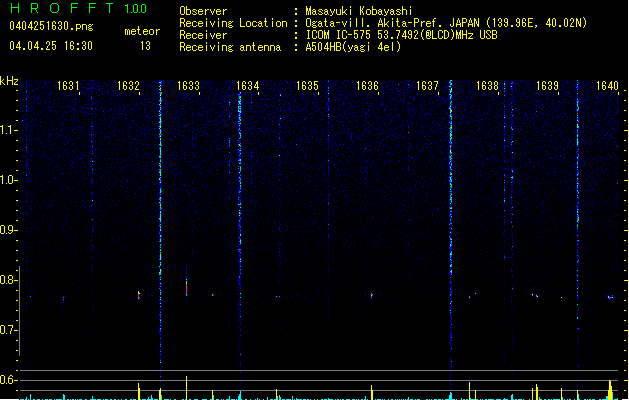Click location text Ogata-vill. Akita-Pref. JAPAN
The image size is (629, 400).
392,23
